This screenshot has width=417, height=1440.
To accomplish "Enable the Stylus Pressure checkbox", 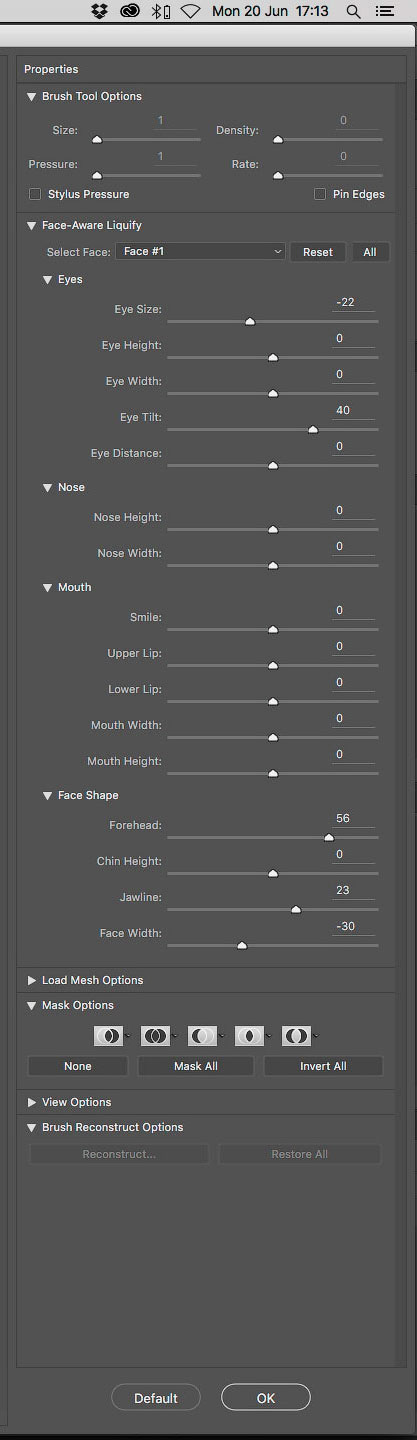I will tap(35, 194).
